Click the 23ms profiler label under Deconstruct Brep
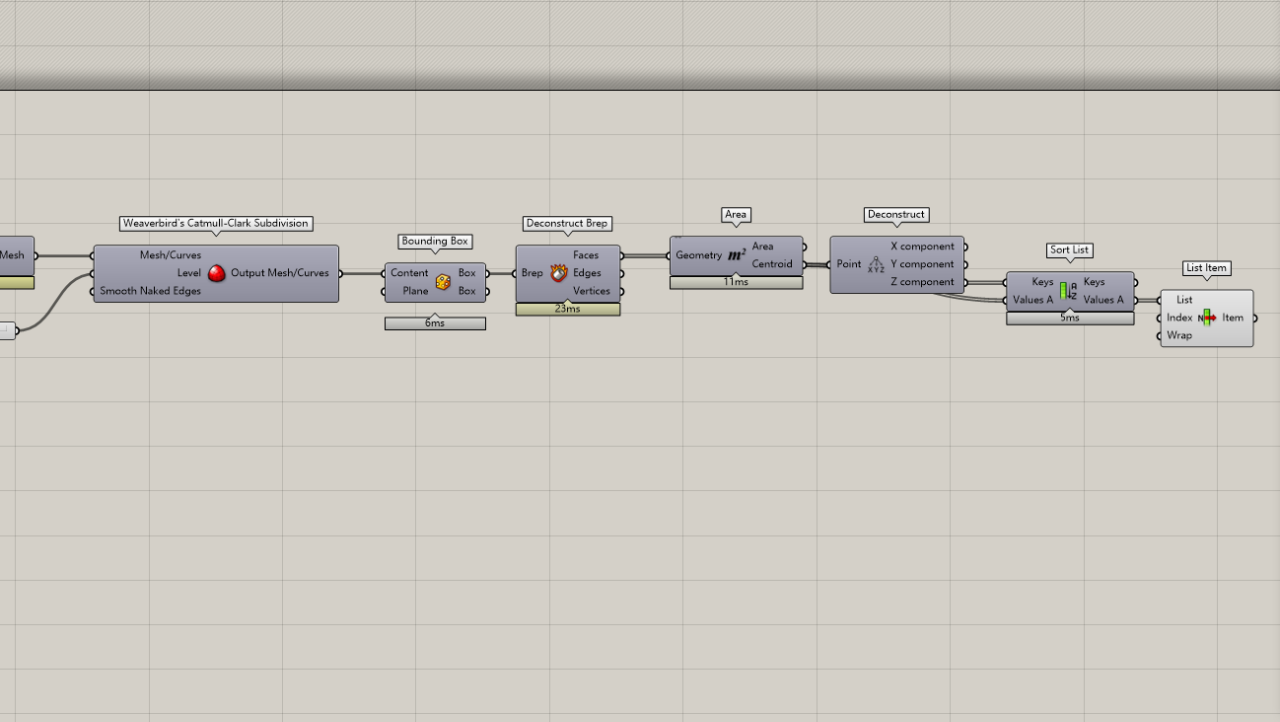The height and width of the screenshot is (722, 1280). point(567,309)
